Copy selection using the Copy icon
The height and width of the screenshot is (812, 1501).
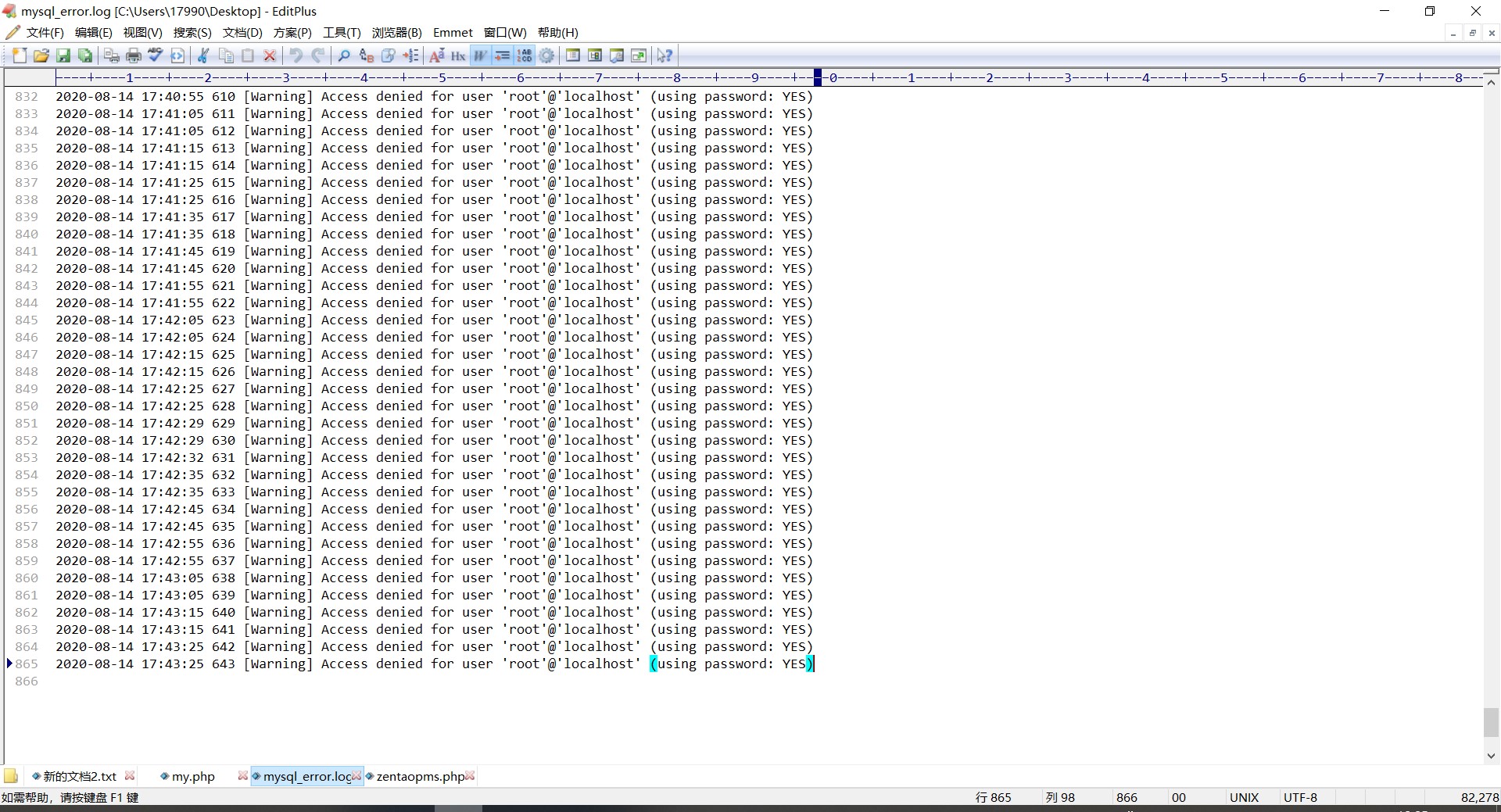[x=226, y=55]
